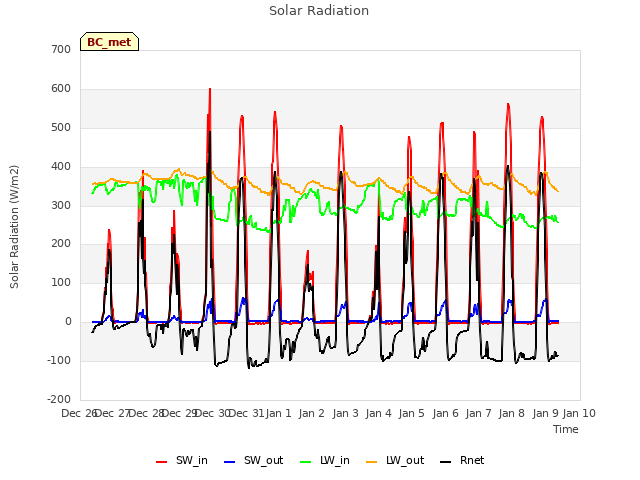Click the Jan 8 SW_in peak near 560
The width and height of the screenshot is (640, 480).
[508, 104]
